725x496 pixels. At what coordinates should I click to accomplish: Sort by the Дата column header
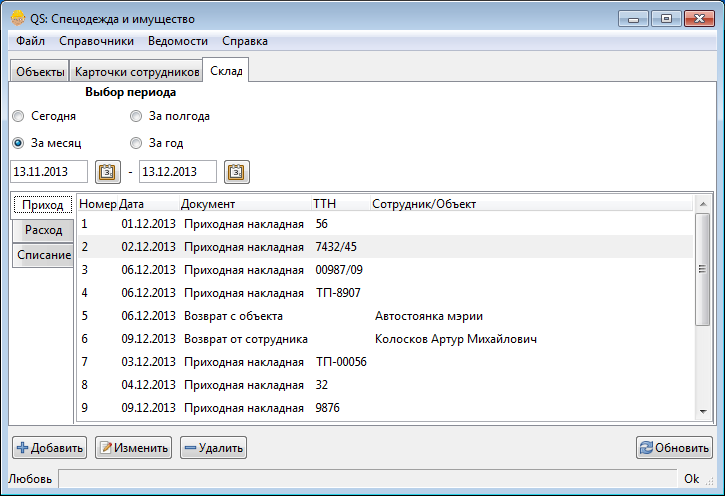(x=148, y=204)
